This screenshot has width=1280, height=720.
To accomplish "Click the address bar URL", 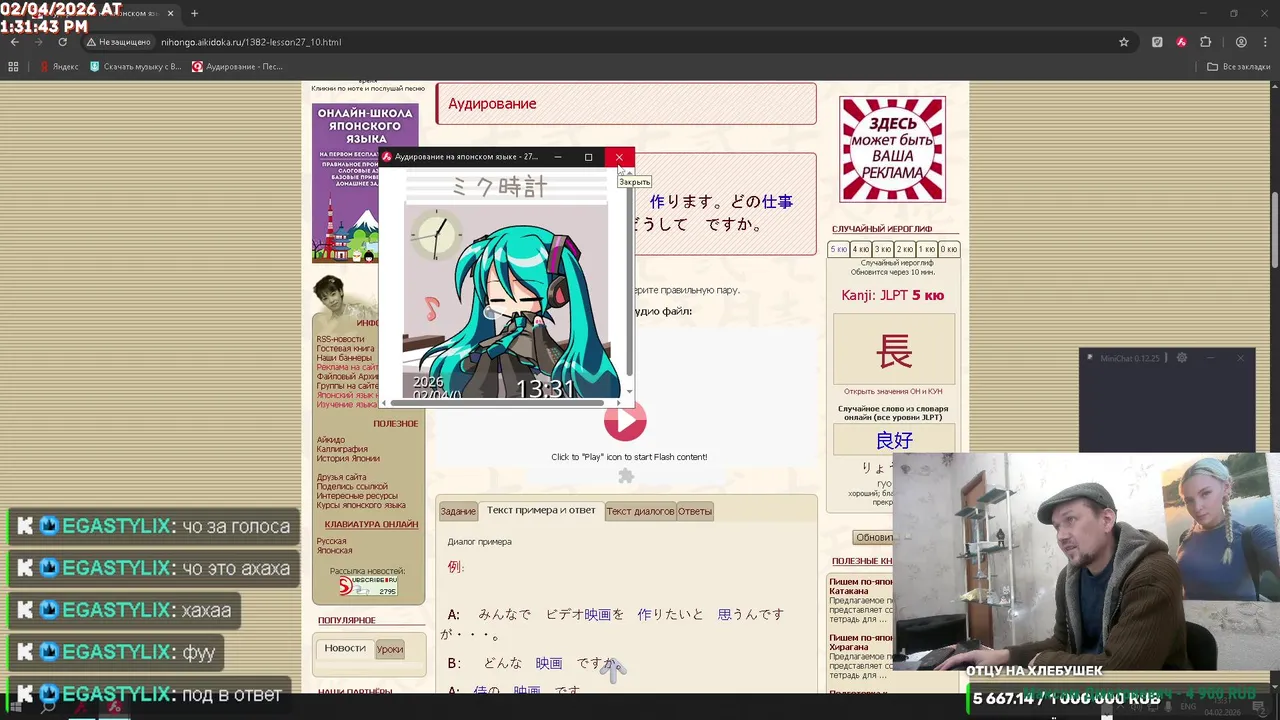I will [x=251, y=42].
